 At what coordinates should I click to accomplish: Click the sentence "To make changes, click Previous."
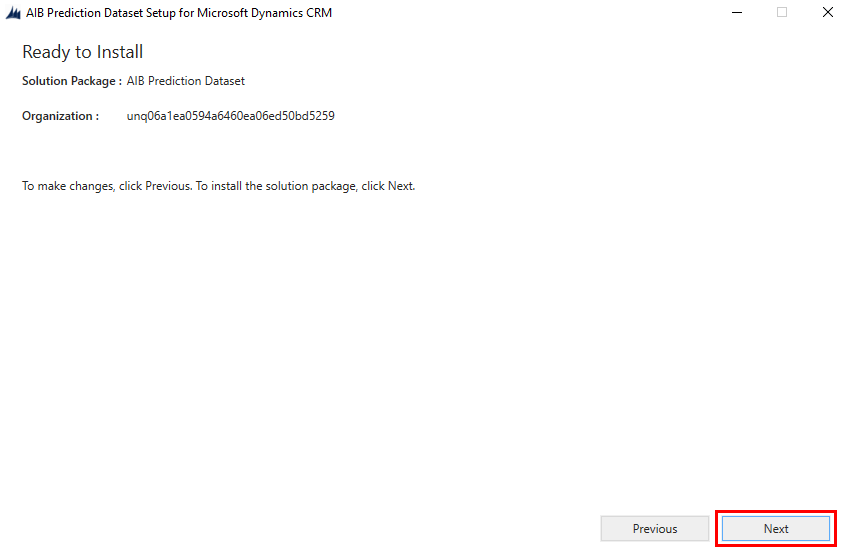[x=107, y=186]
